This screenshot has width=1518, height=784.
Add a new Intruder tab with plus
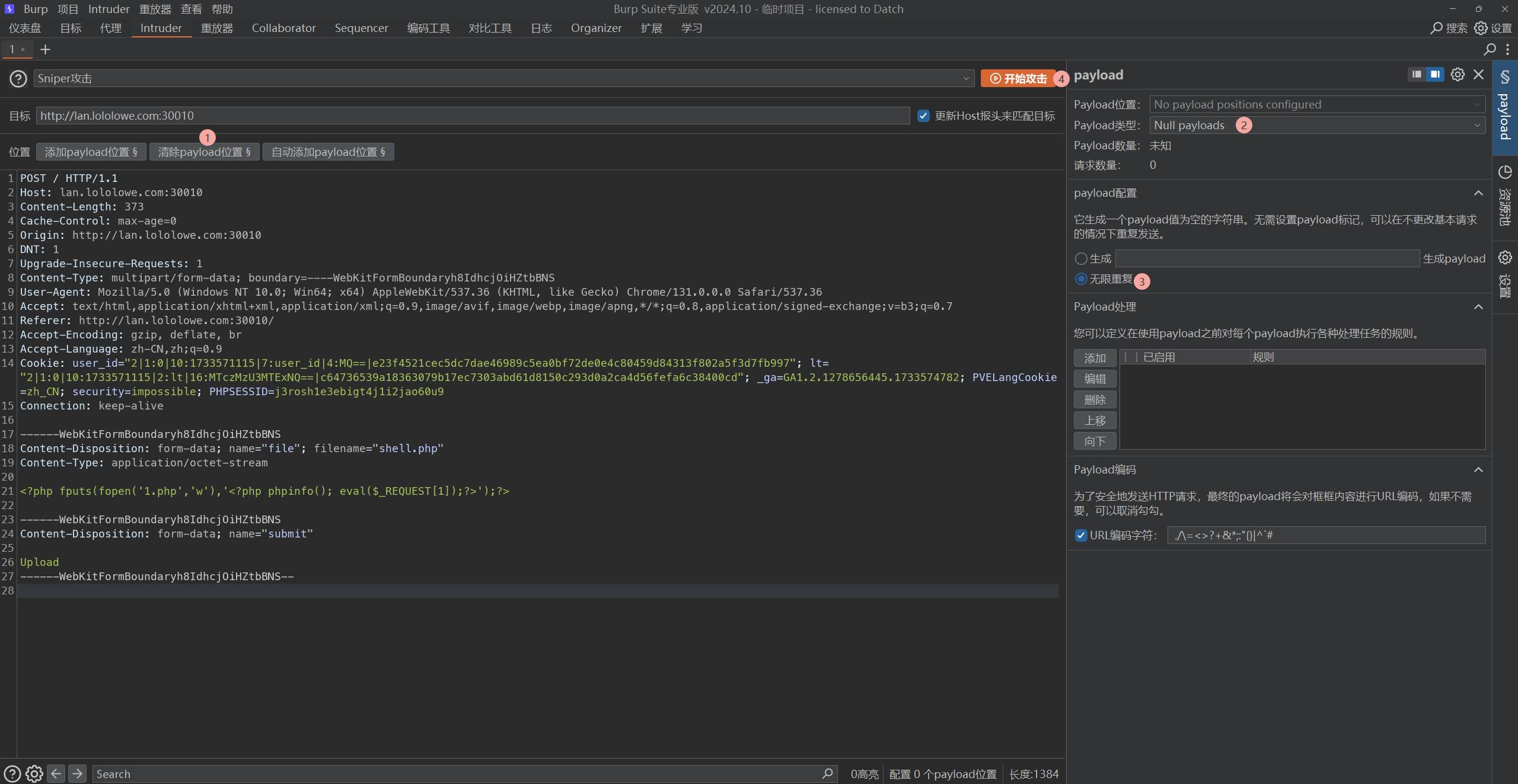point(45,50)
